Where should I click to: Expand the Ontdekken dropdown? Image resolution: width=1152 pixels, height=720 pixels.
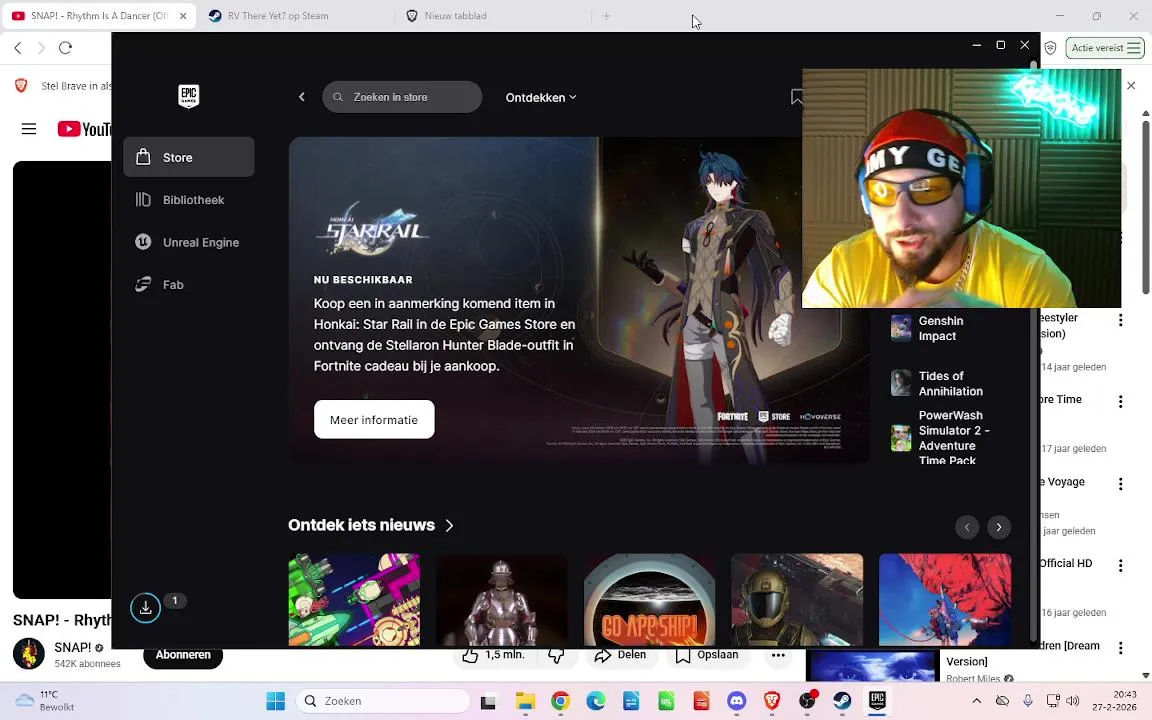pos(541,97)
